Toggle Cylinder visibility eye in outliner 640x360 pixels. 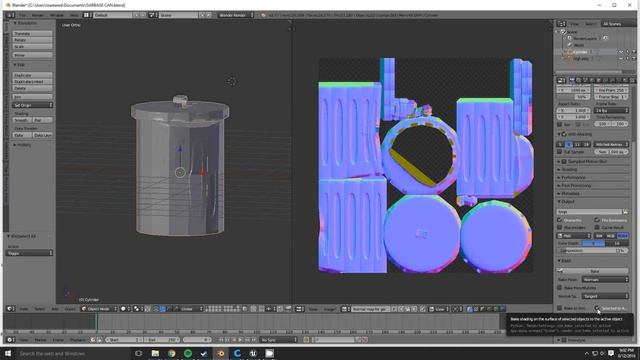click(621, 52)
